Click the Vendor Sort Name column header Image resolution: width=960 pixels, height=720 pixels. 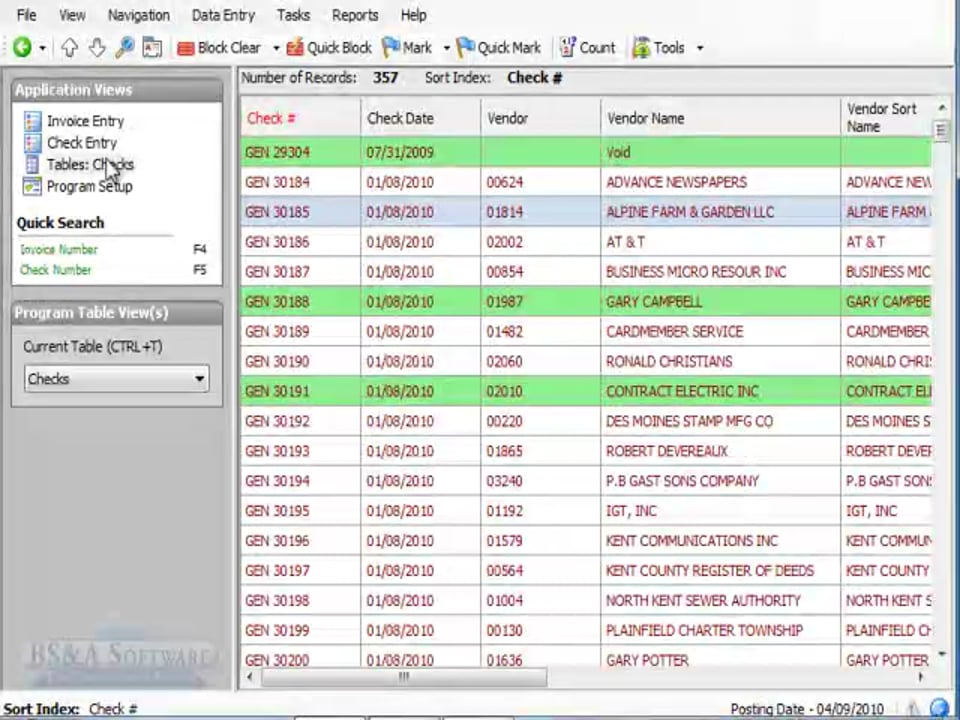tap(887, 118)
